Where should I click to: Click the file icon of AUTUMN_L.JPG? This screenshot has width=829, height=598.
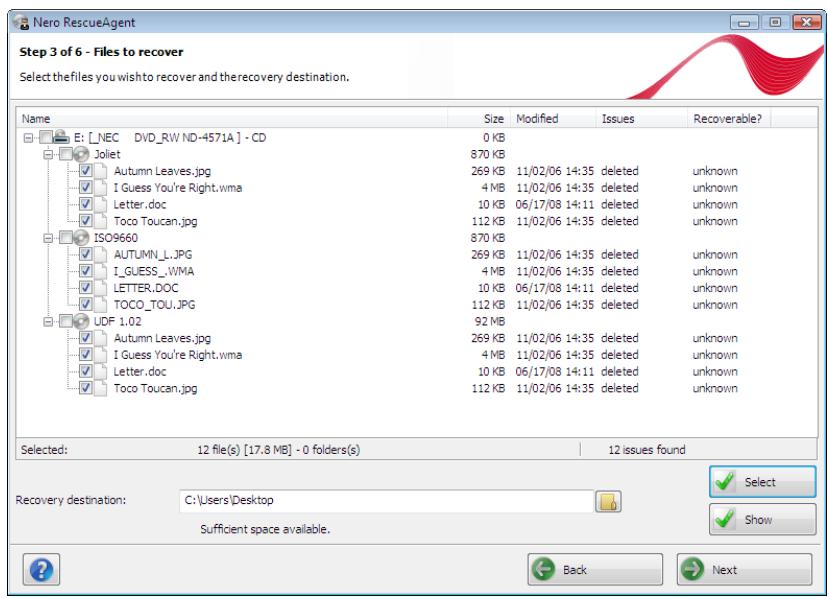point(101,254)
